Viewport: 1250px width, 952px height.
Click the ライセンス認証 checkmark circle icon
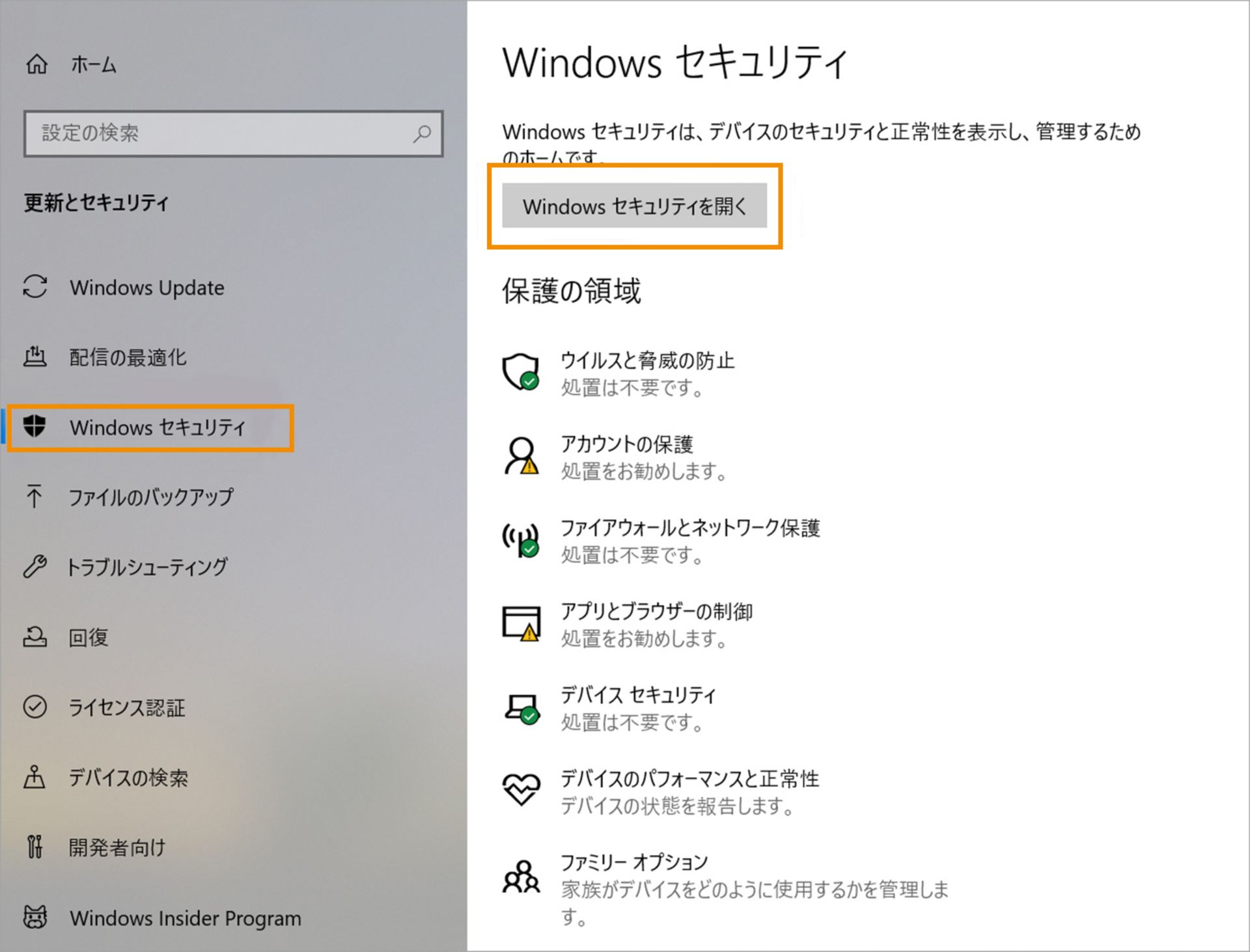[35, 707]
